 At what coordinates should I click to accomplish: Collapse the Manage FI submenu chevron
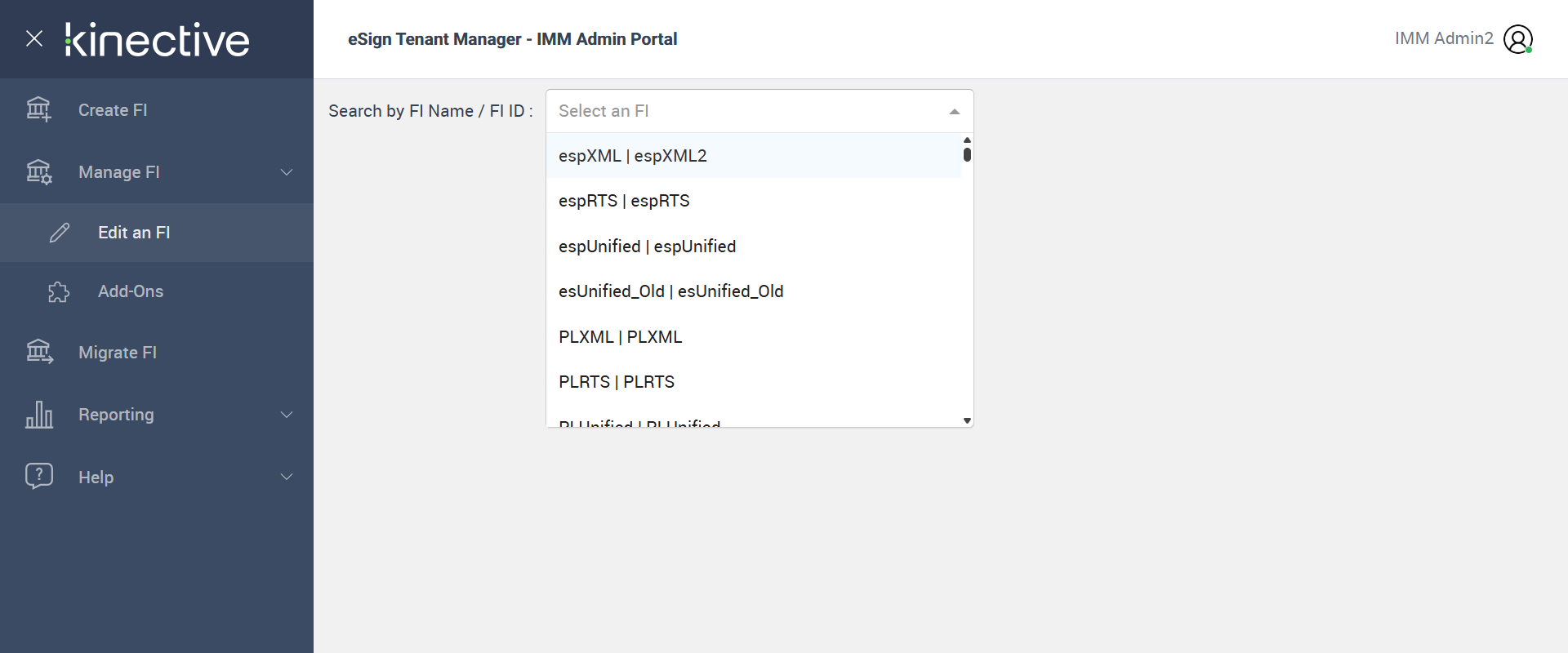pyautogui.click(x=287, y=172)
